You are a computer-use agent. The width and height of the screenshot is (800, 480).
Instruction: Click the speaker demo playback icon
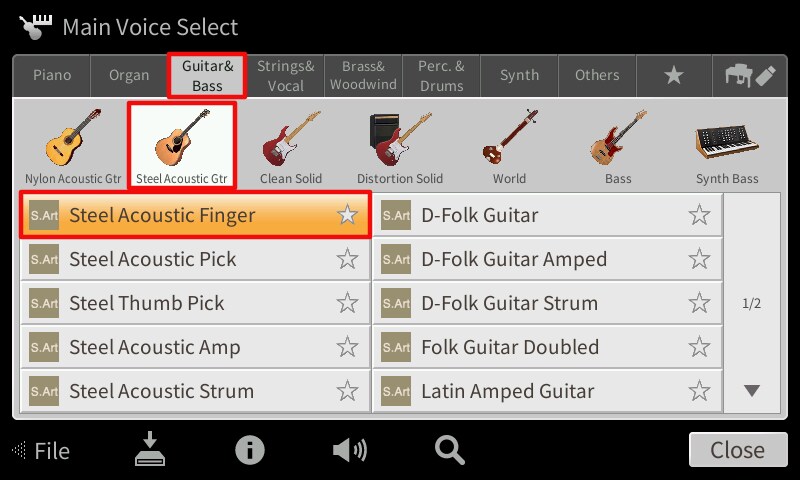(x=349, y=450)
